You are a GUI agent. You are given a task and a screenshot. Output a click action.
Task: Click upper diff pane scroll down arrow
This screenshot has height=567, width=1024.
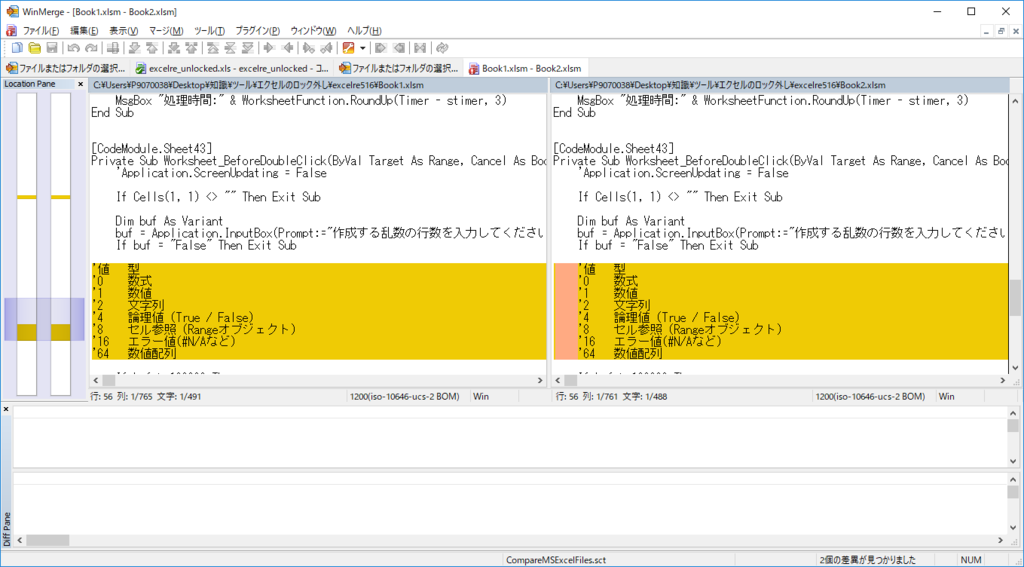(1013, 461)
